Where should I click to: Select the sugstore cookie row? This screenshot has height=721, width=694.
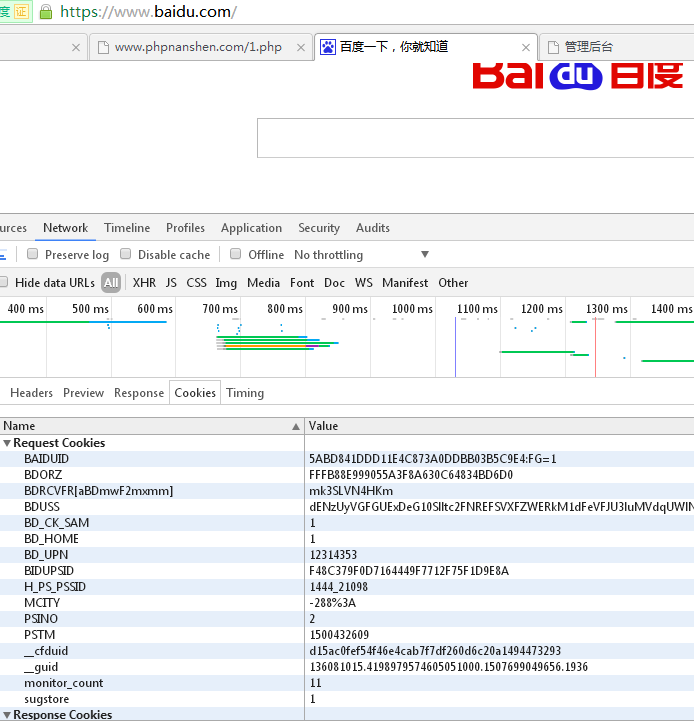point(347,699)
